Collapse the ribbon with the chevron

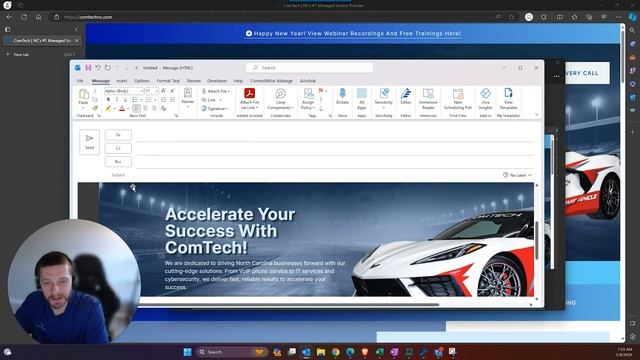[x=537, y=115]
